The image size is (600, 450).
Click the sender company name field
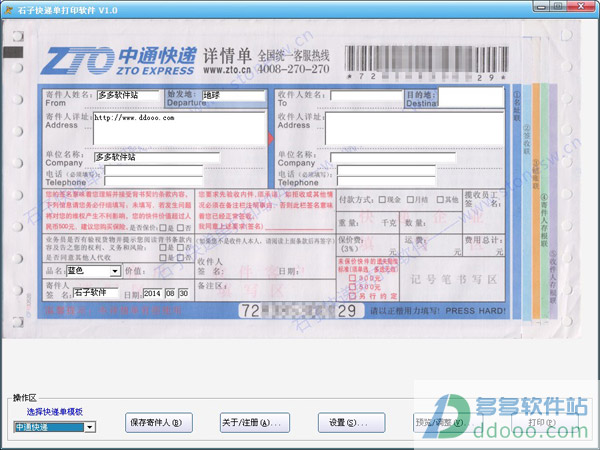(x=157, y=157)
